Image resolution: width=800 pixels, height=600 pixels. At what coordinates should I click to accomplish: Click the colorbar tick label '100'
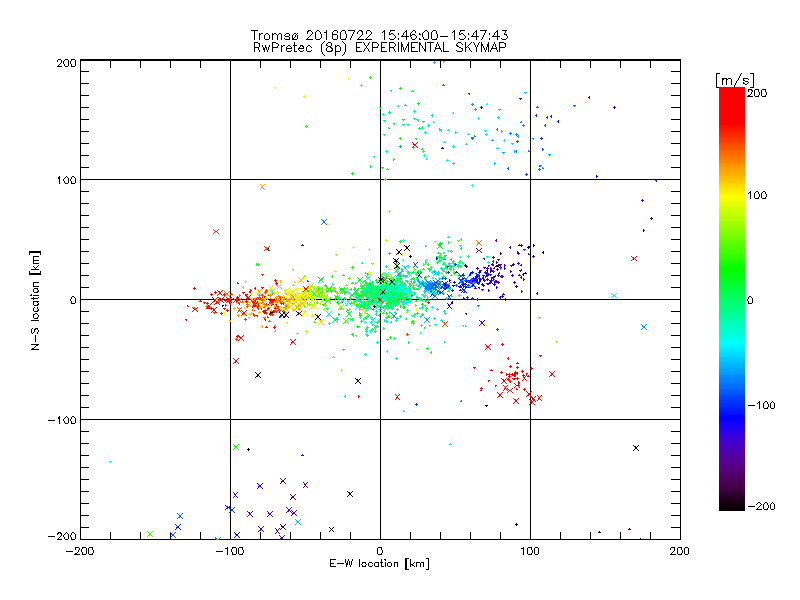[757, 195]
